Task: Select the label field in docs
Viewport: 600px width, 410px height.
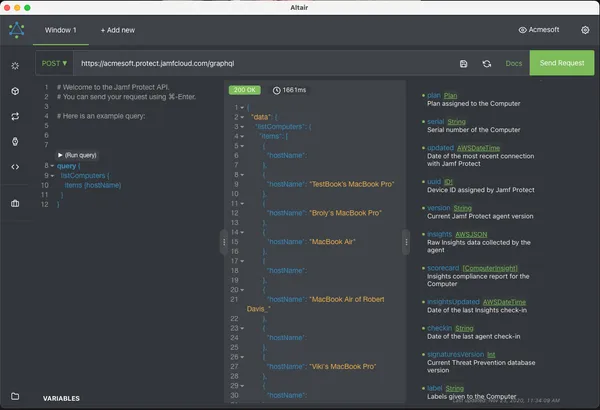Action: pyautogui.click(x=434, y=388)
